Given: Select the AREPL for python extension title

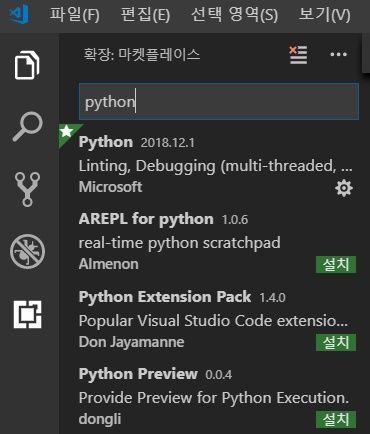Looking at the screenshot, I should click(146, 219).
